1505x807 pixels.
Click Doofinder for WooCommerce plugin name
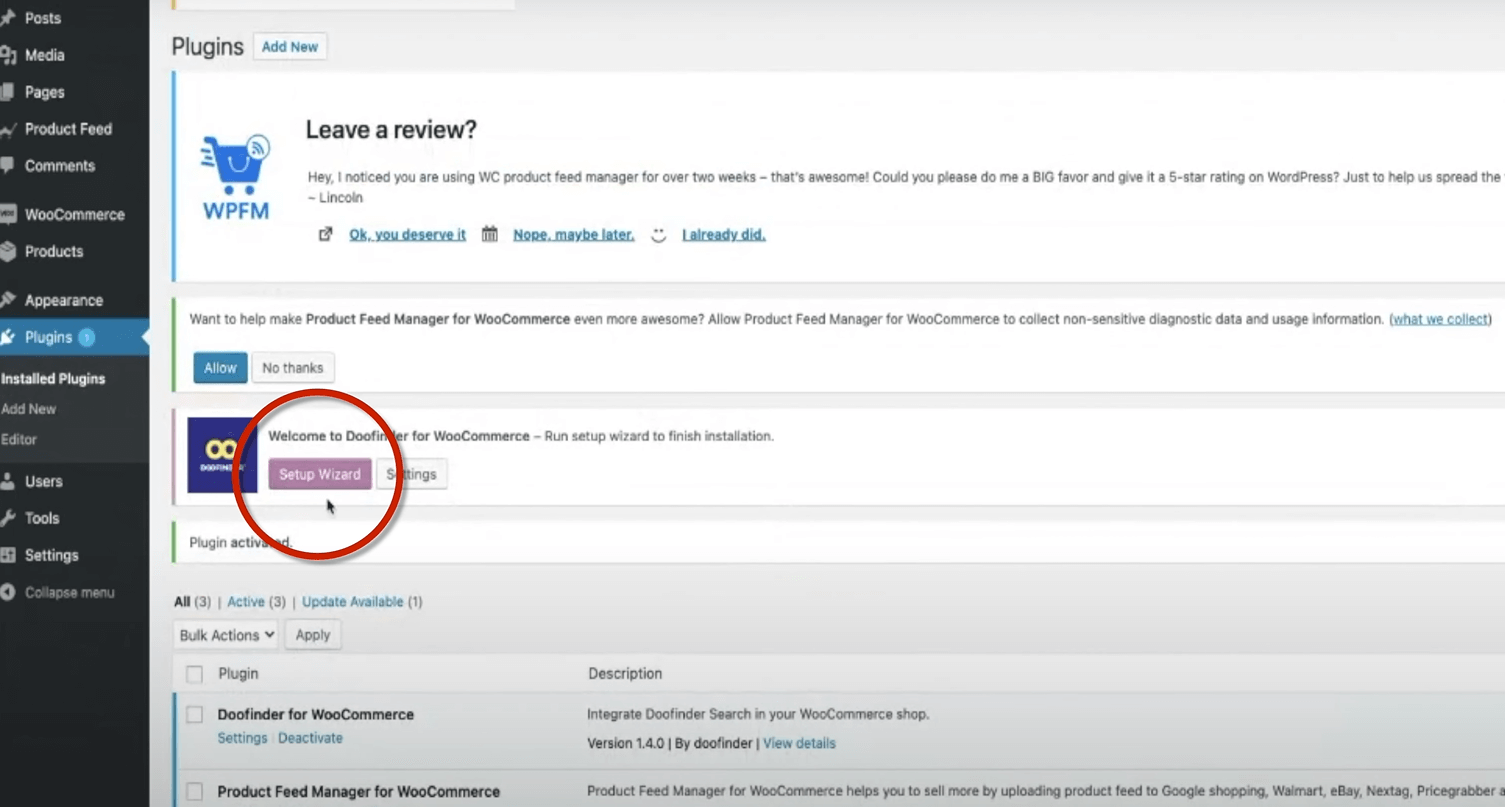316,715
